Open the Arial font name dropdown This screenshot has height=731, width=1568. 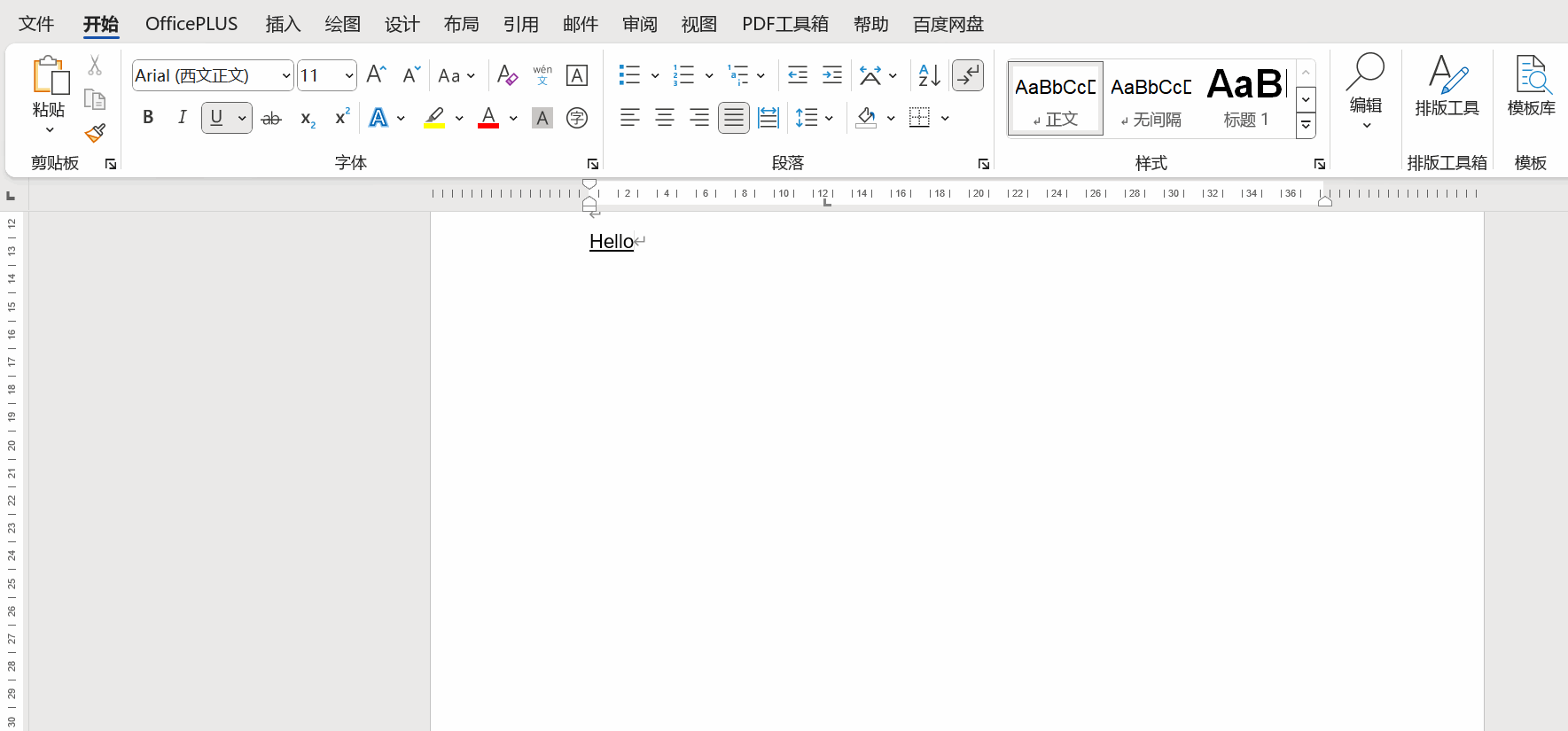click(x=285, y=76)
